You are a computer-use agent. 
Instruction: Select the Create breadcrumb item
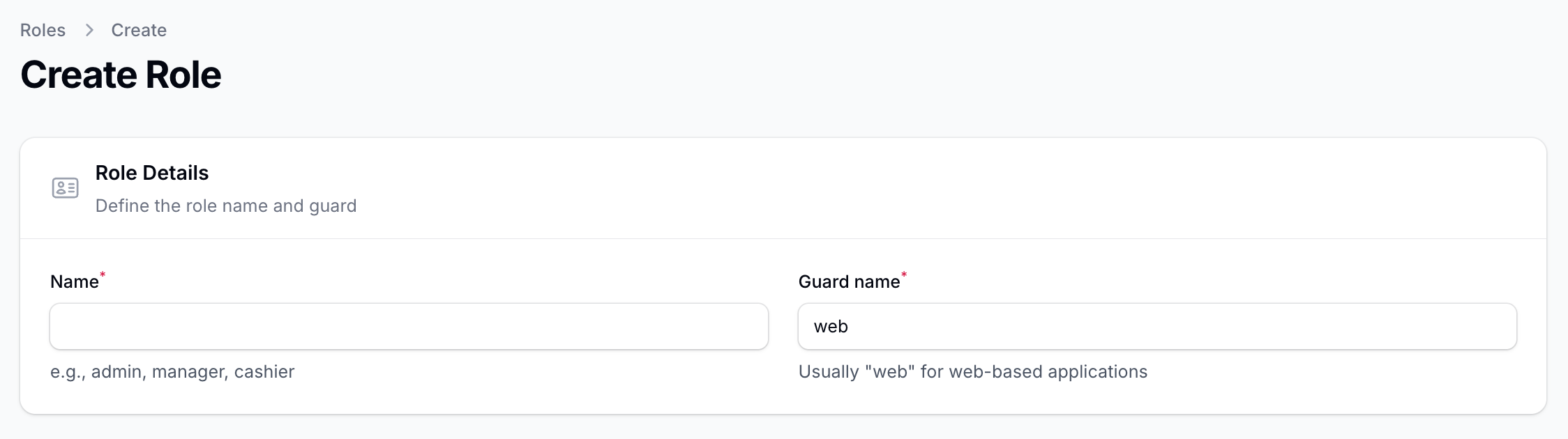pyautogui.click(x=139, y=30)
